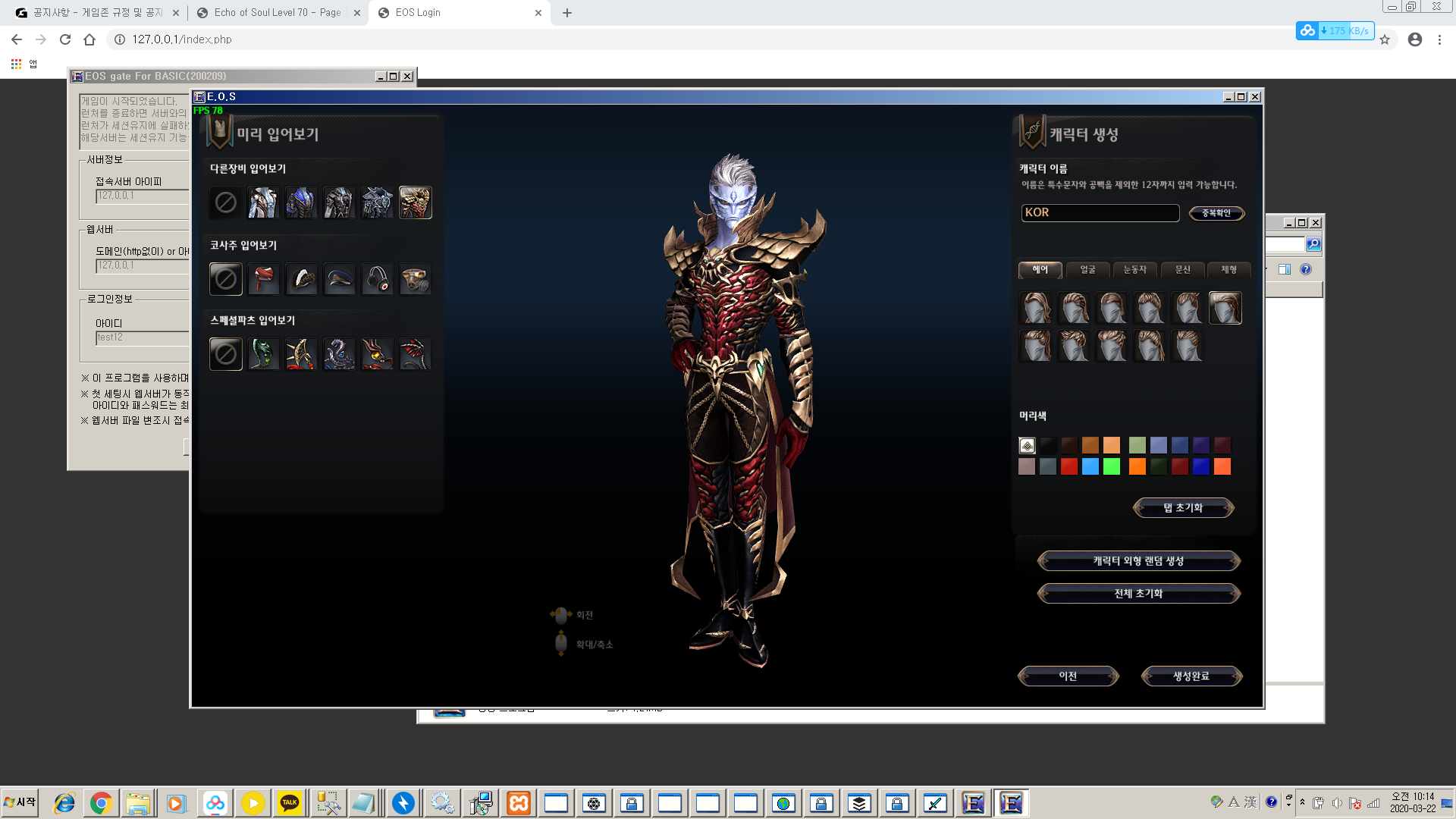Select the red-gold armor preview icon
The image size is (1456, 819).
coord(415,202)
